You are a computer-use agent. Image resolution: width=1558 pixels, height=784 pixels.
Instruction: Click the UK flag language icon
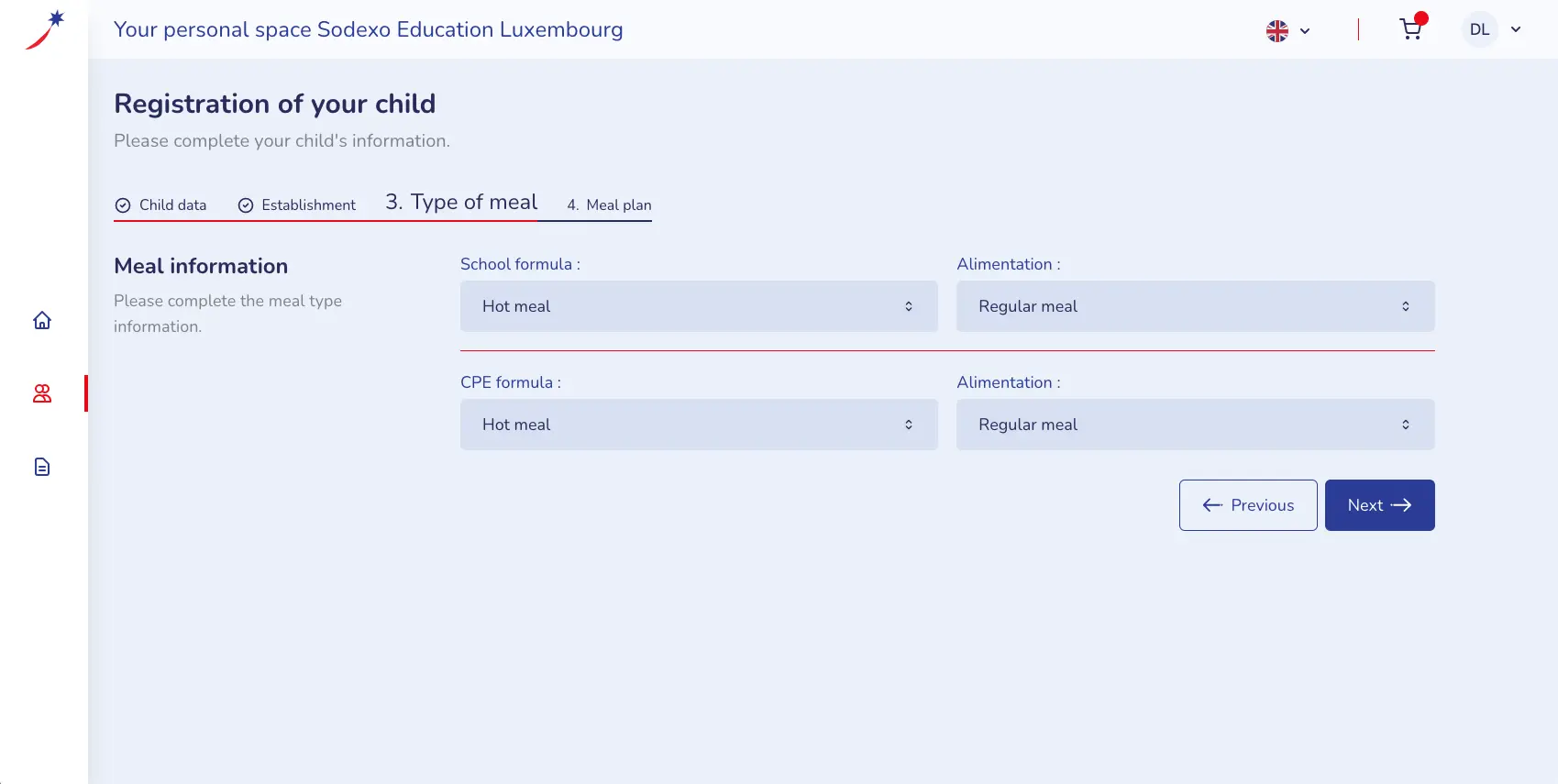point(1277,31)
